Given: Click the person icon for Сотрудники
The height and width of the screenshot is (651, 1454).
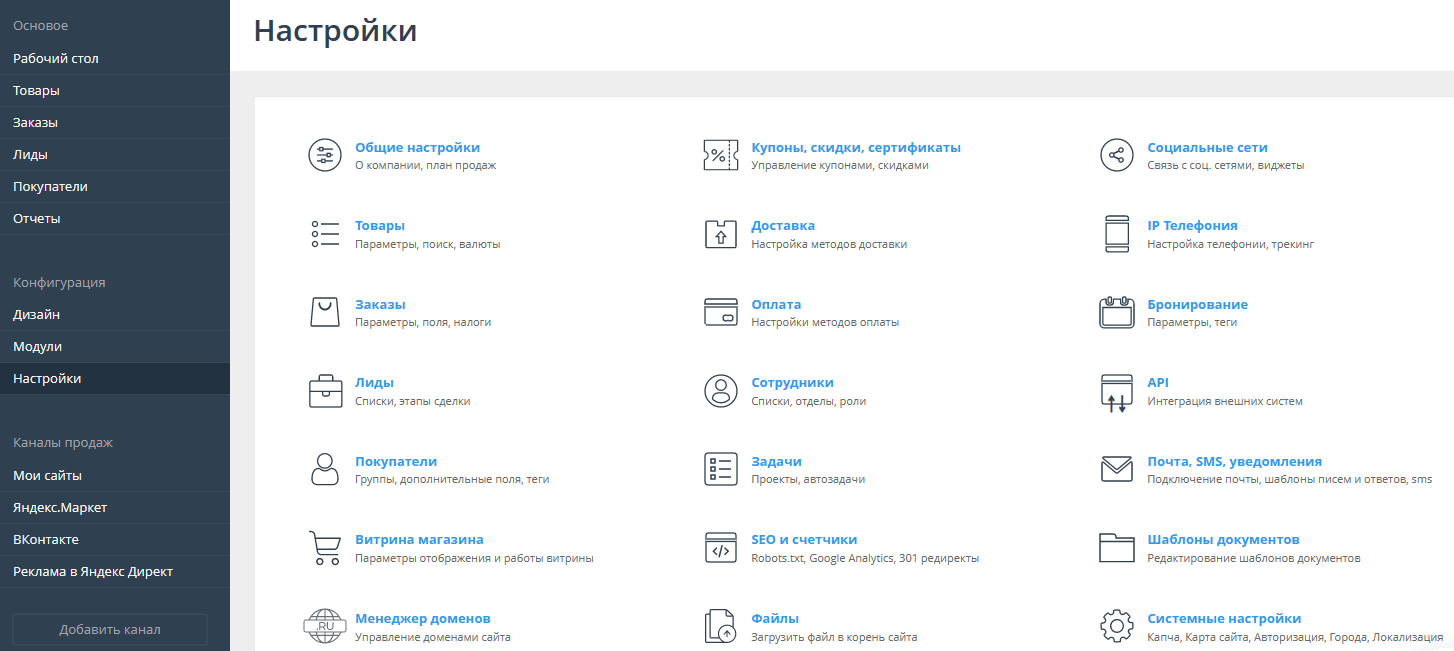Looking at the screenshot, I should coord(720,391).
